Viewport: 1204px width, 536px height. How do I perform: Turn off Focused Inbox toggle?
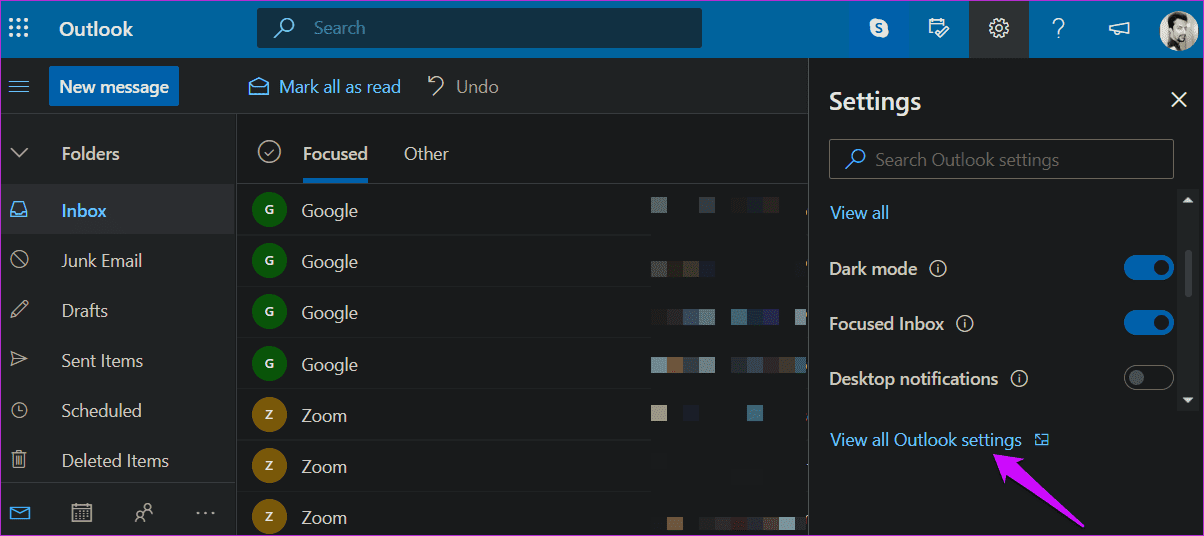(x=1149, y=323)
